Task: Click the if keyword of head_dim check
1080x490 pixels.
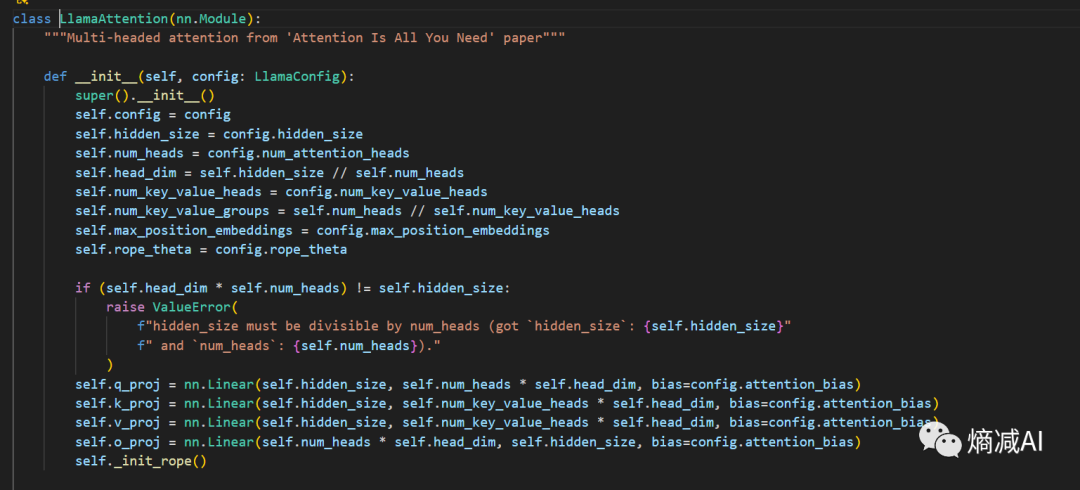Action: point(83,288)
